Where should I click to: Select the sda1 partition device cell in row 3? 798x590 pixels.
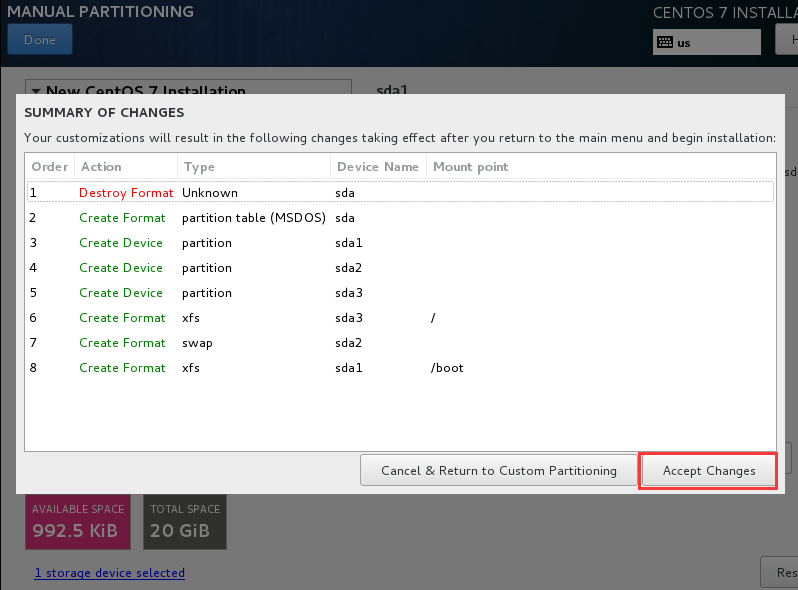349,243
